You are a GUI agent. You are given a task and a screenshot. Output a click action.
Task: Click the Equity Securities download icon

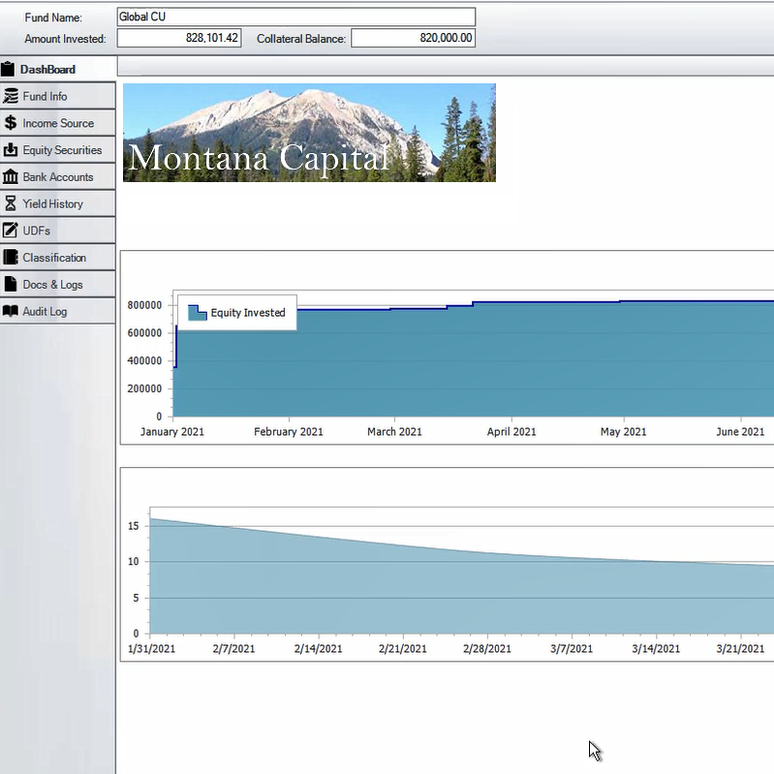[x=11, y=150]
